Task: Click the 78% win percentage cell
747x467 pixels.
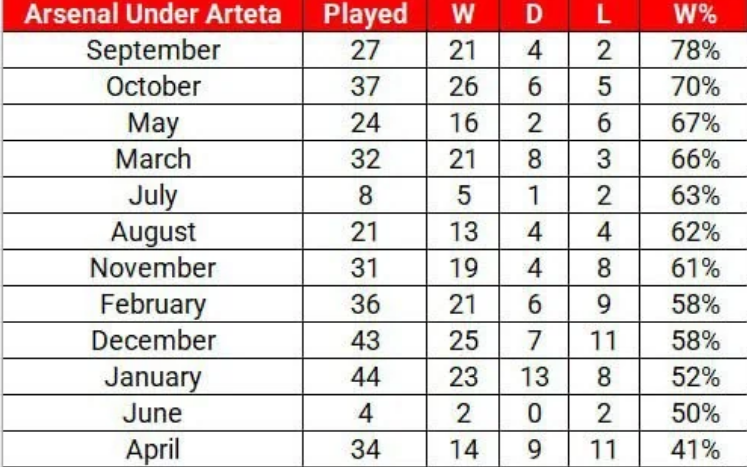Action: click(x=694, y=50)
